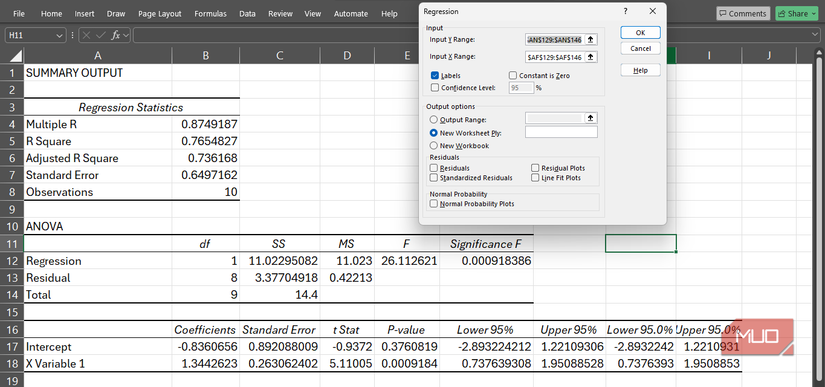Click the Significance F value 0.000918386

487,261
